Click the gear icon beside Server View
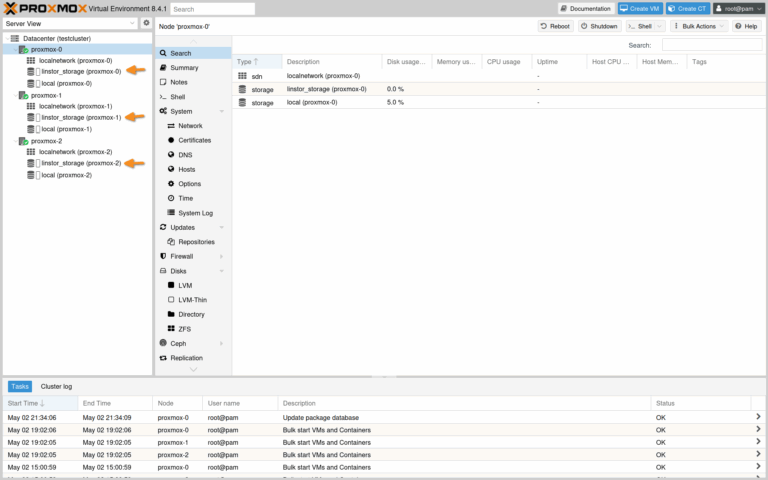 tap(146, 23)
